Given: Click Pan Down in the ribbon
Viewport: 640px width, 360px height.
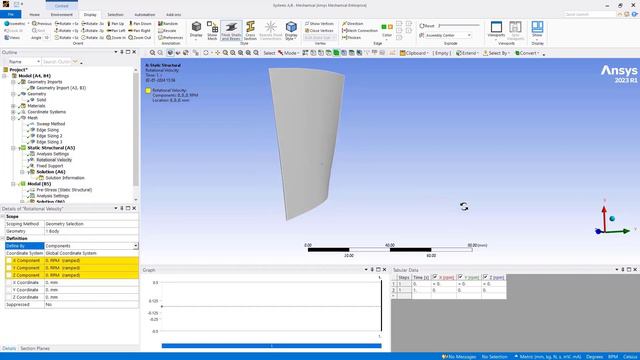Looking at the screenshot, I should (140, 24).
